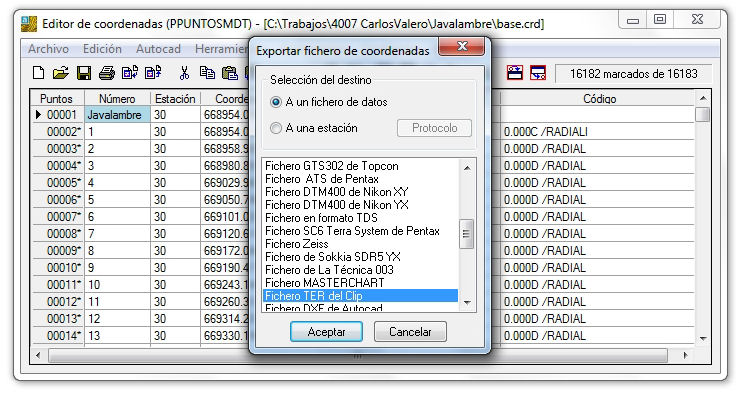The image size is (738, 393).
Task: Click the app icon in the title bar
Action: [29, 24]
